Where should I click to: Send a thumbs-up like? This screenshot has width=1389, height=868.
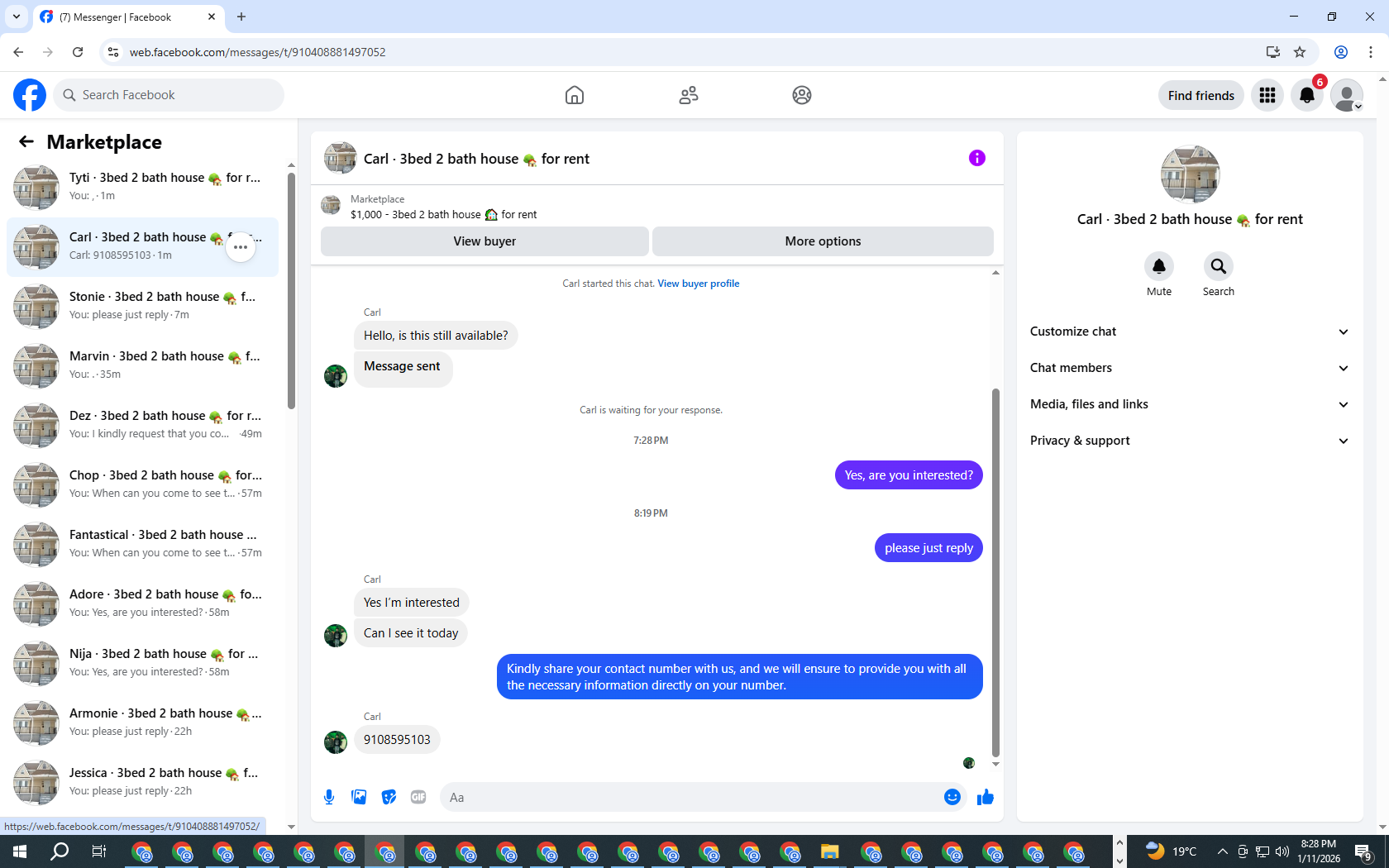point(985,797)
